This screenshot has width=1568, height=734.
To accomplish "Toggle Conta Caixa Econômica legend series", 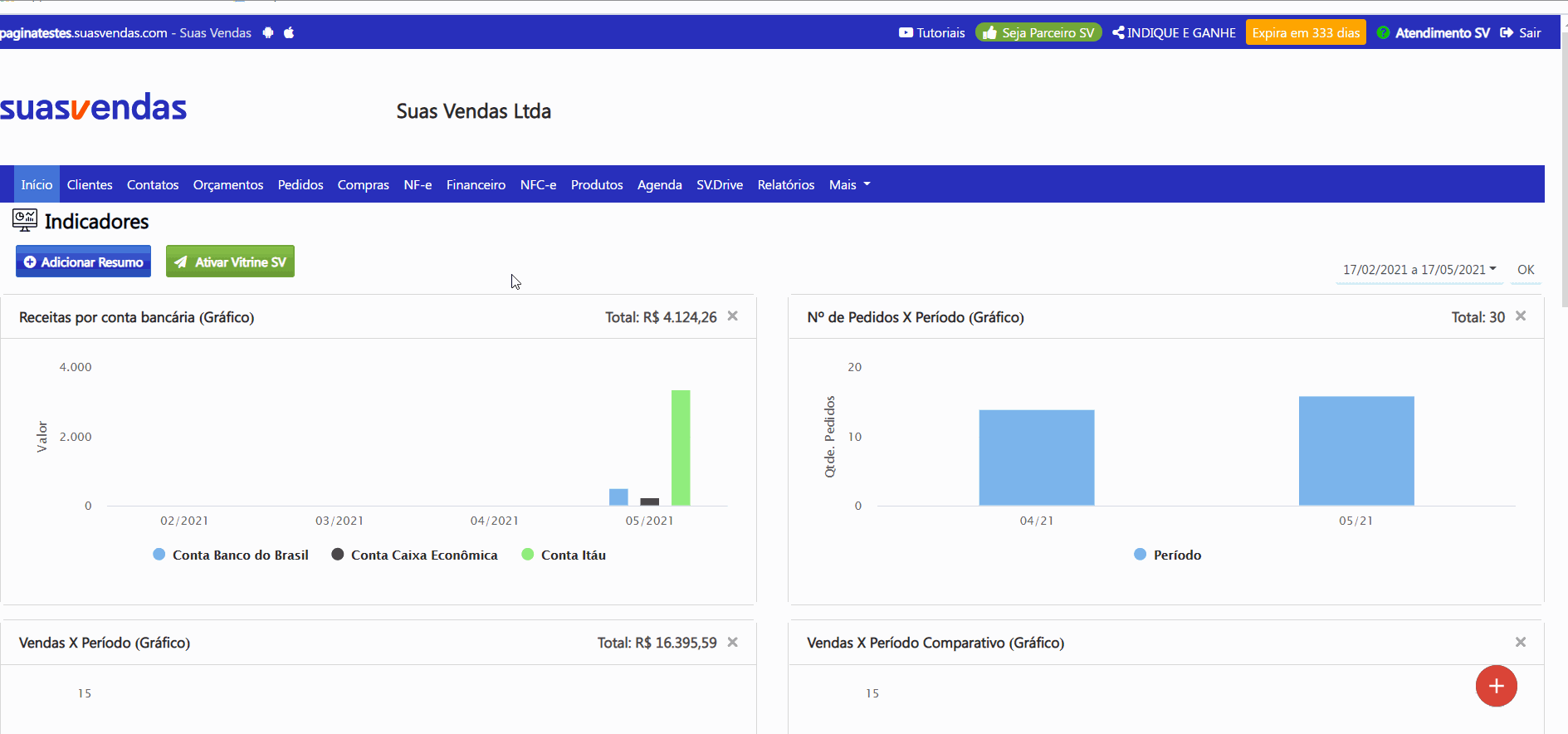I will click(x=414, y=555).
